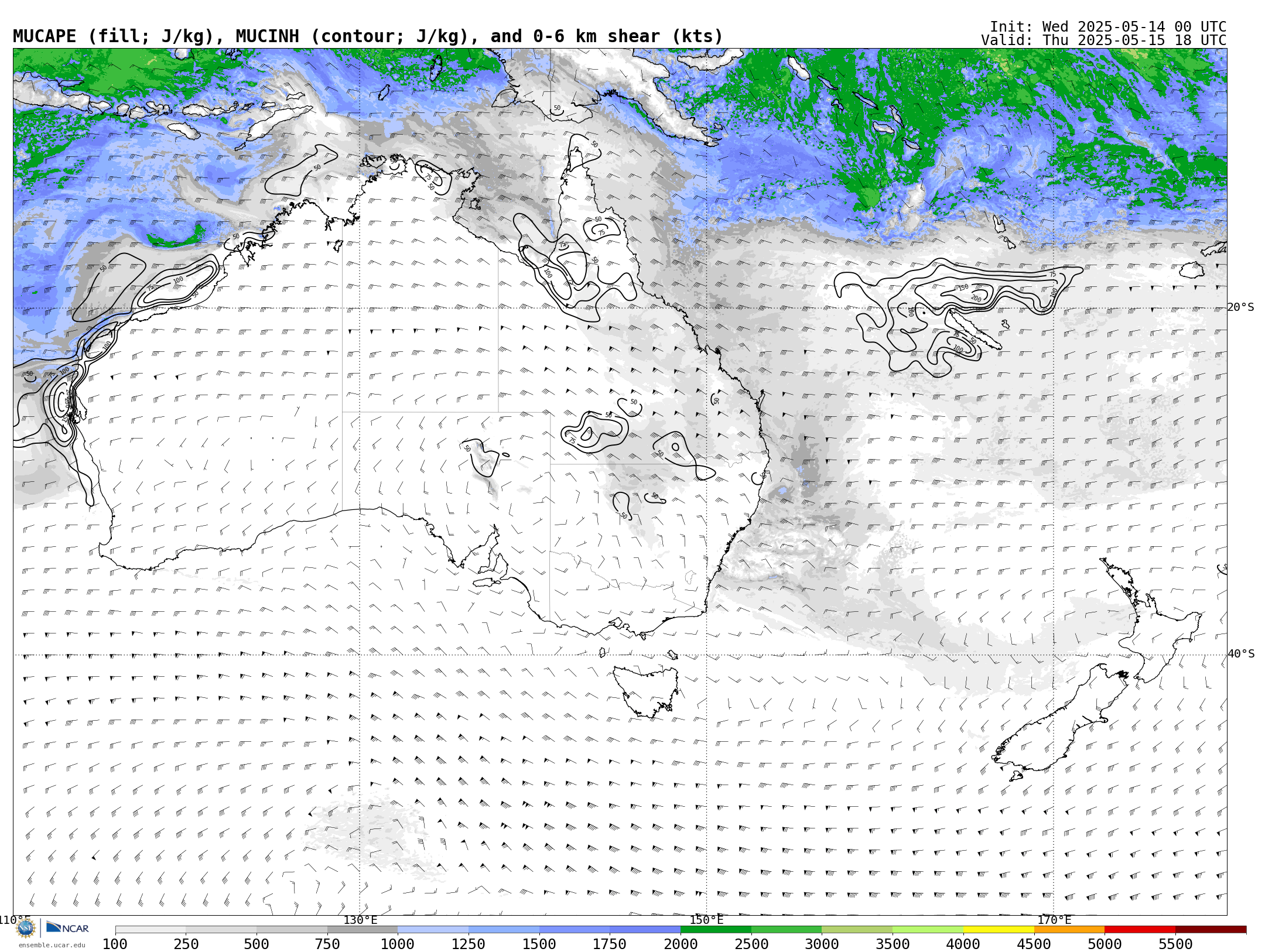This screenshot has height=952, width=1265.
Task: Click the colorbar label 250
Action: tap(186, 944)
